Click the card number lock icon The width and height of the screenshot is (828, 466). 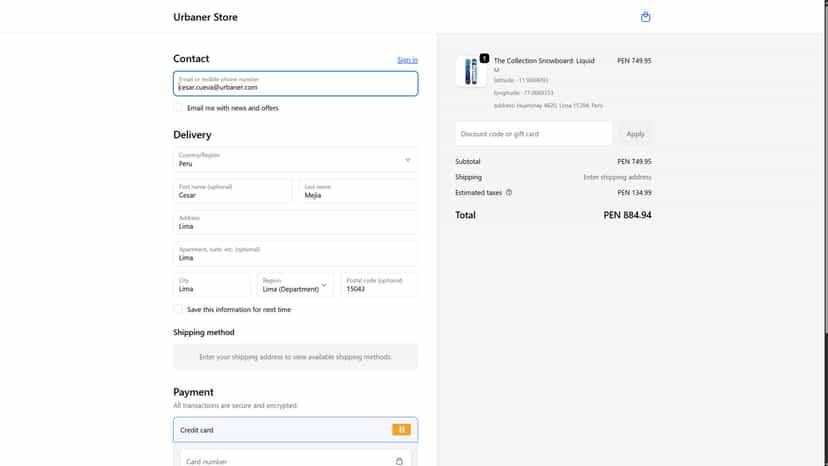pyautogui.click(x=399, y=461)
